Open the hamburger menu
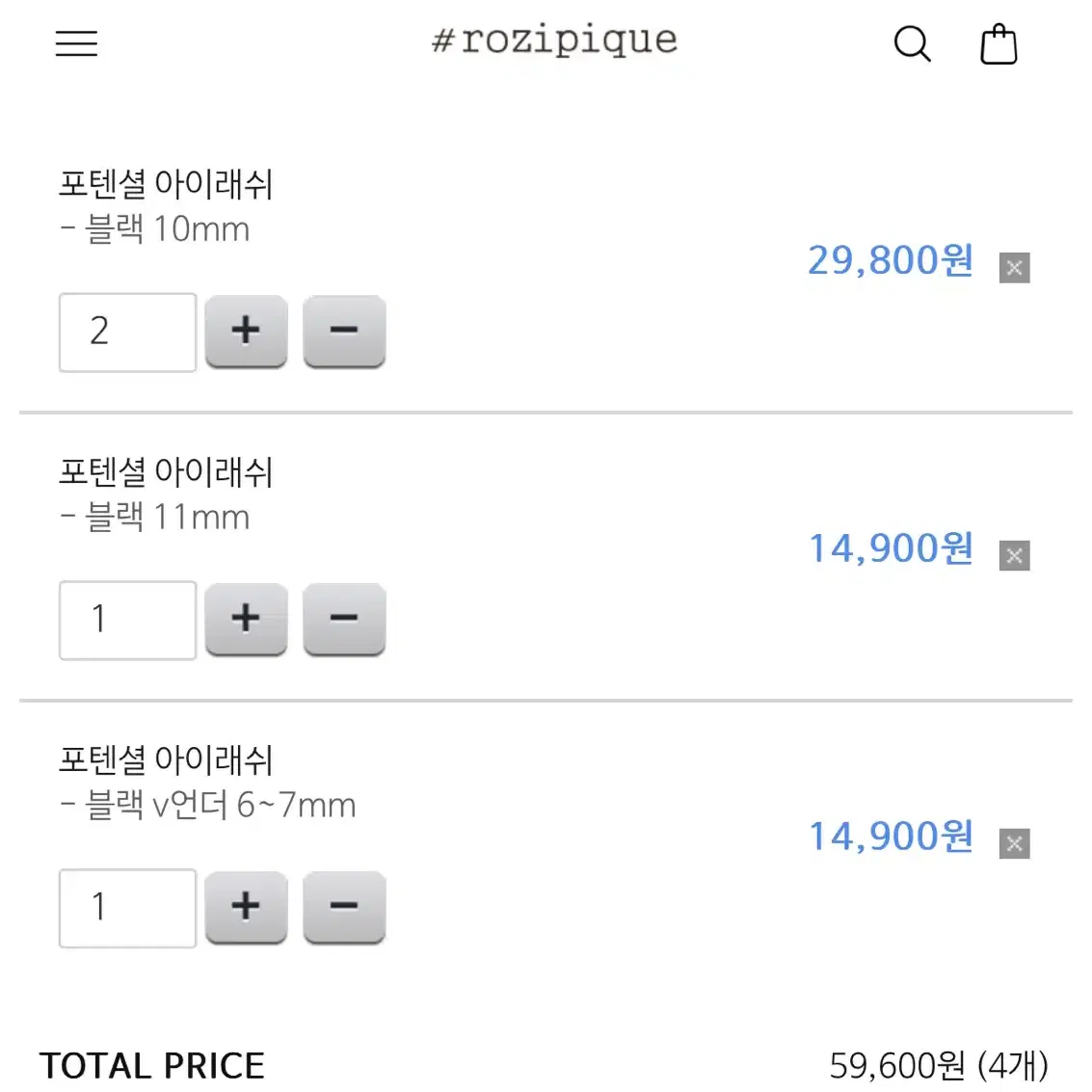Viewport: 1092px width, 1092px height. click(76, 43)
